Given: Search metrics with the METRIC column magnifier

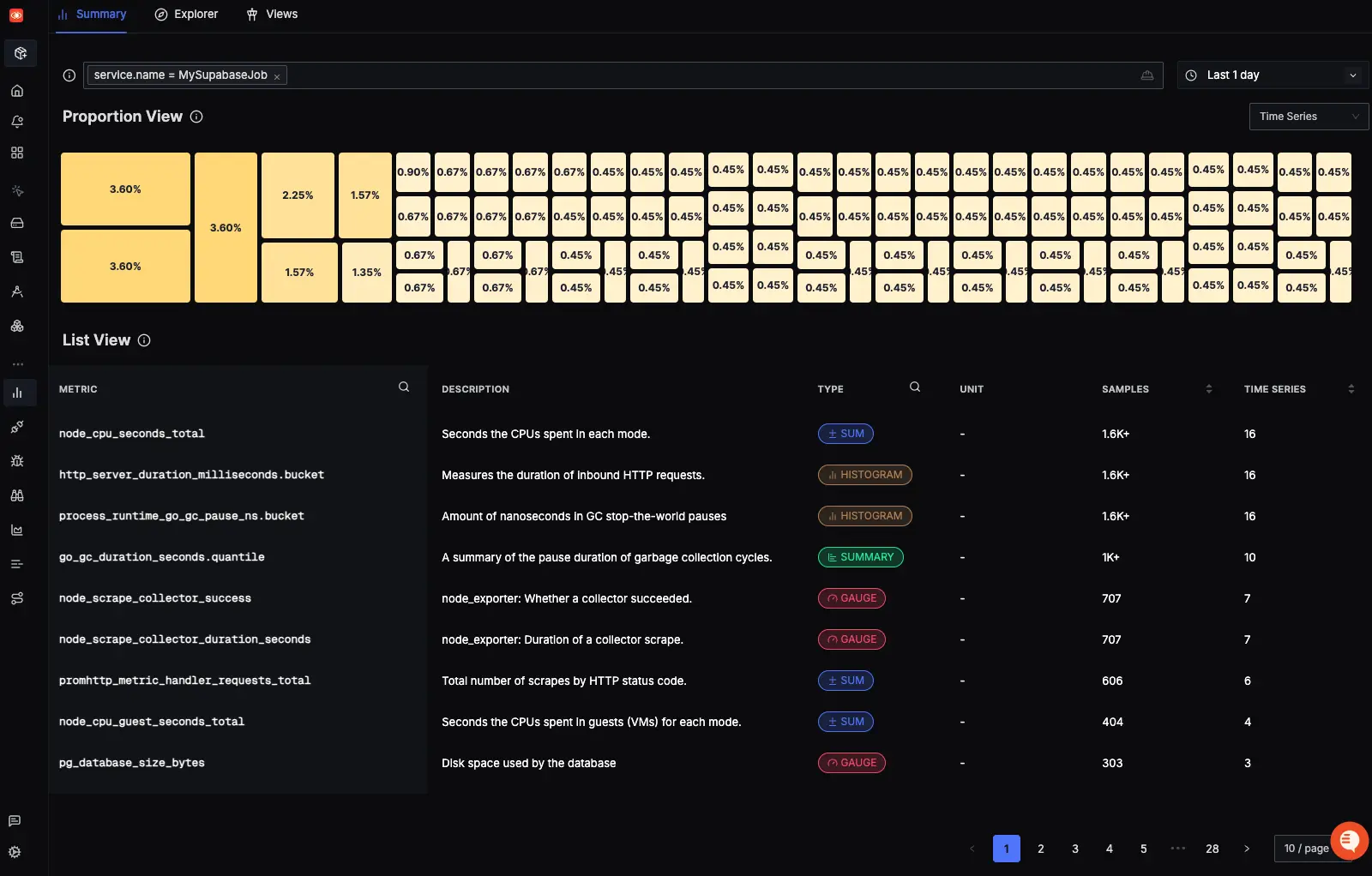Looking at the screenshot, I should (404, 387).
